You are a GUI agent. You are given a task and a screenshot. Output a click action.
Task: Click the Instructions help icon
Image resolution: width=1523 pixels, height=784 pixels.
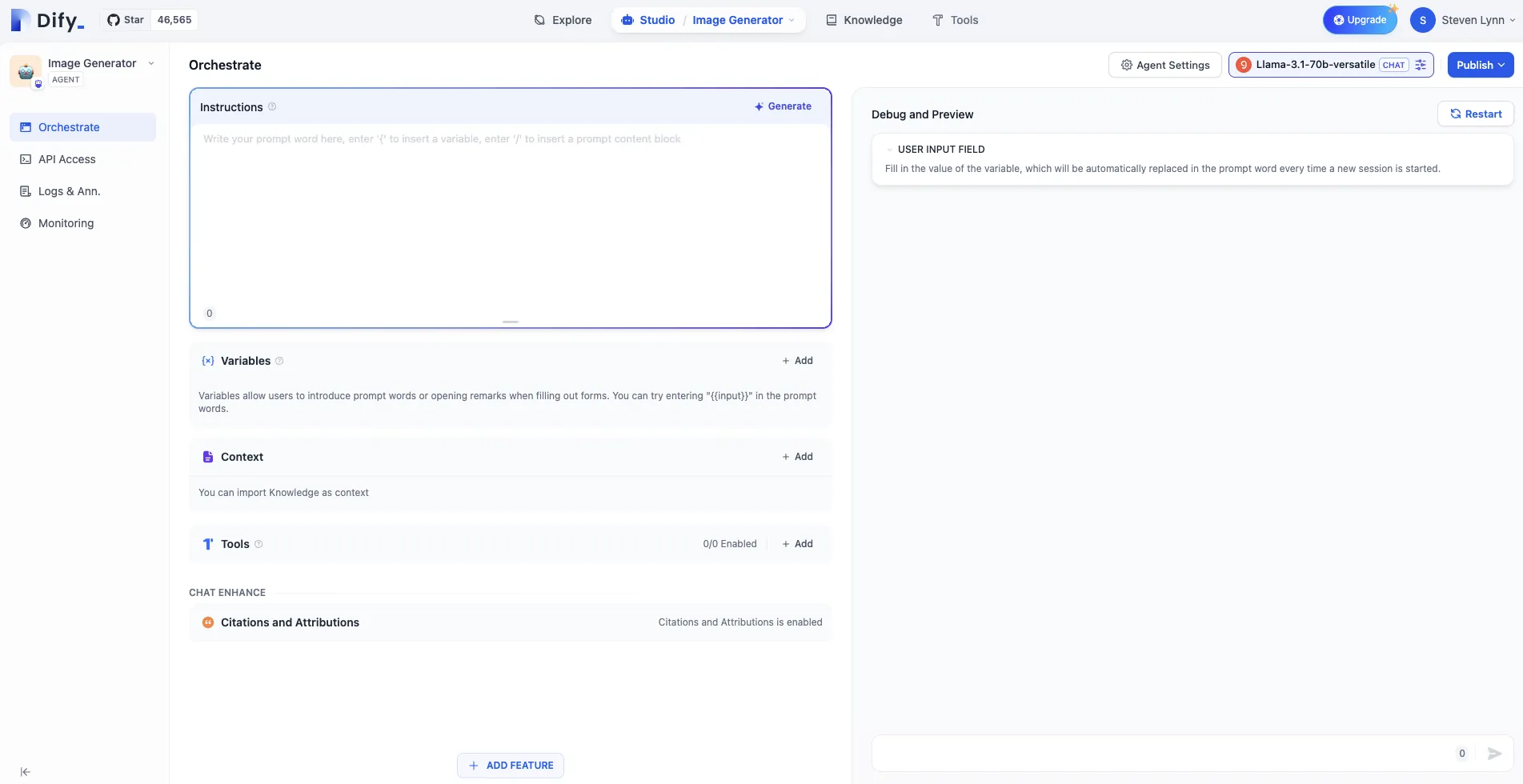coord(272,107)
